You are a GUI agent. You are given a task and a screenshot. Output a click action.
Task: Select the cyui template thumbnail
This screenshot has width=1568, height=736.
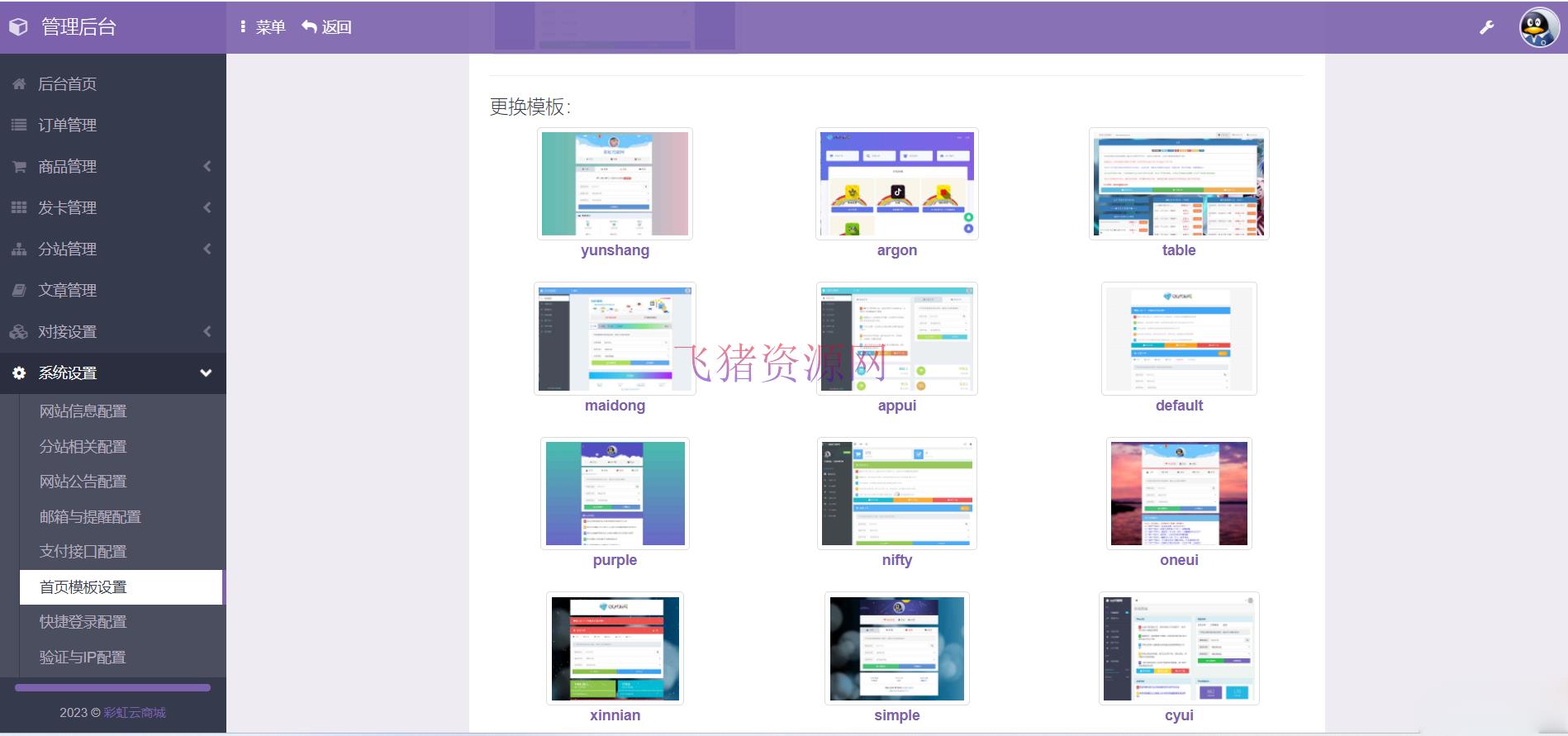[1179, 648]
